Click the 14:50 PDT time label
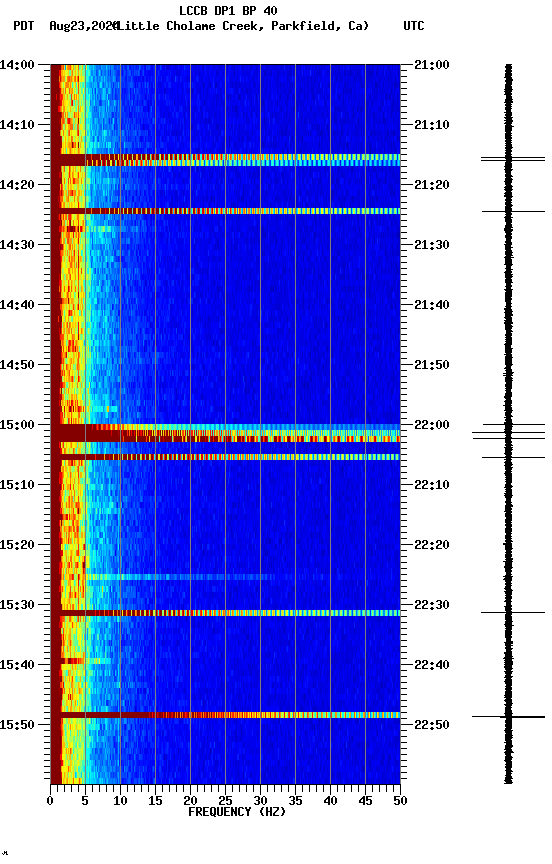552x864 pixels. pos(17,365)
